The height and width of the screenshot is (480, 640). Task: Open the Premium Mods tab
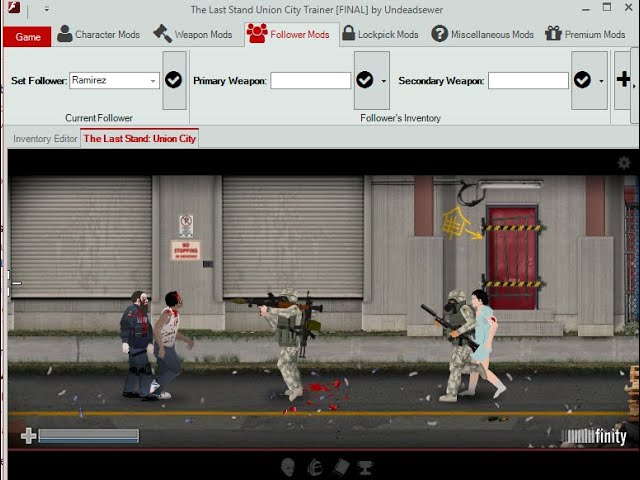pos(585,35)
